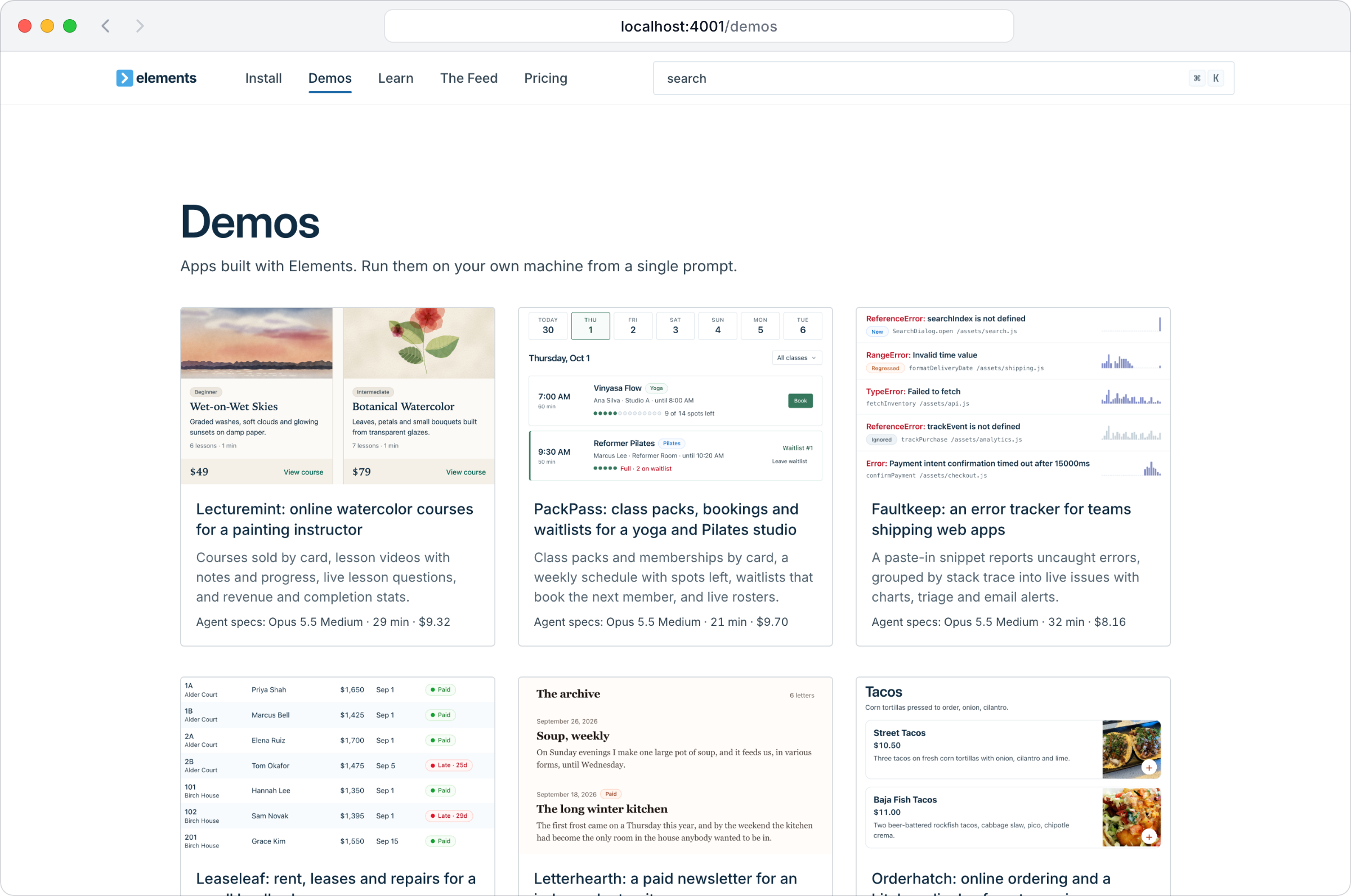Open The long winter kitchen letter
This screenshot has height=896, width=1351.
(x=602, y=809)
